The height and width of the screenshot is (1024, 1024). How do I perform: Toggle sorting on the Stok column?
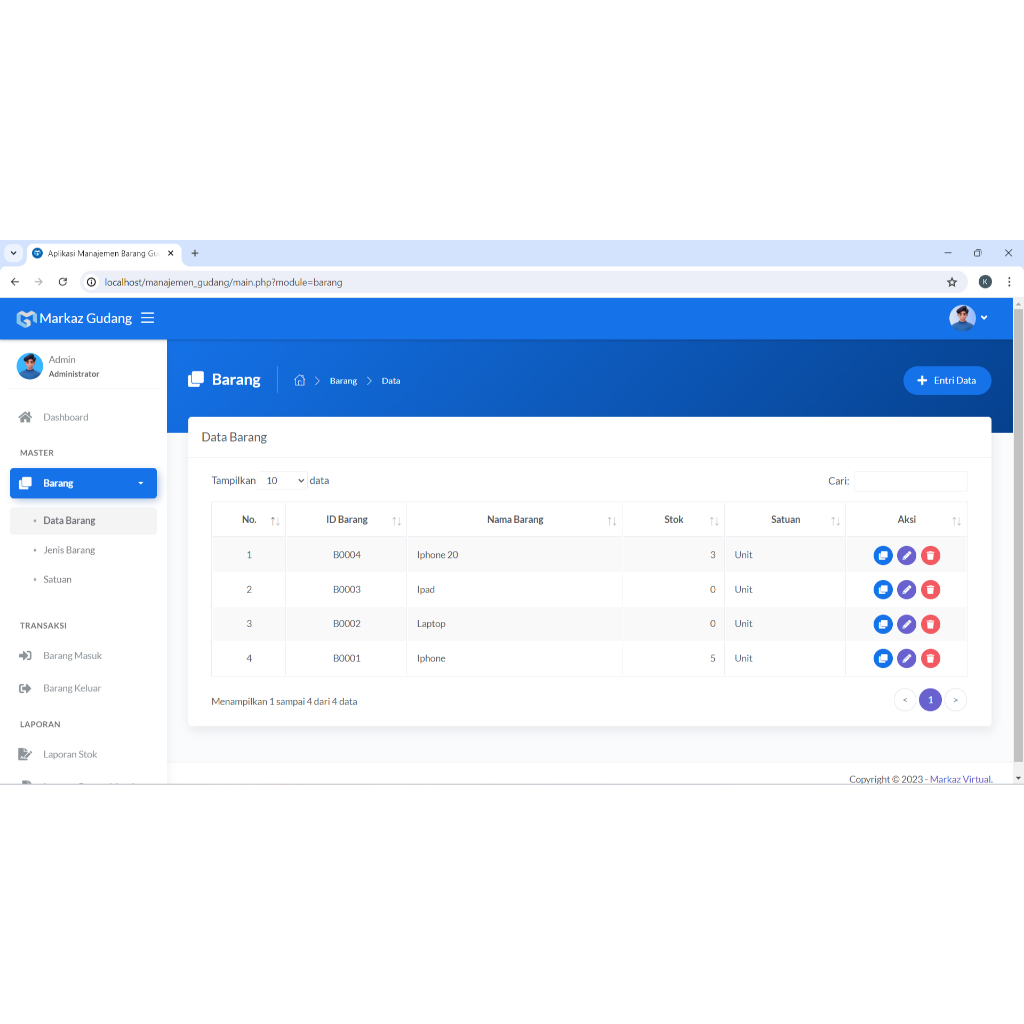click(x=714, y=520)
